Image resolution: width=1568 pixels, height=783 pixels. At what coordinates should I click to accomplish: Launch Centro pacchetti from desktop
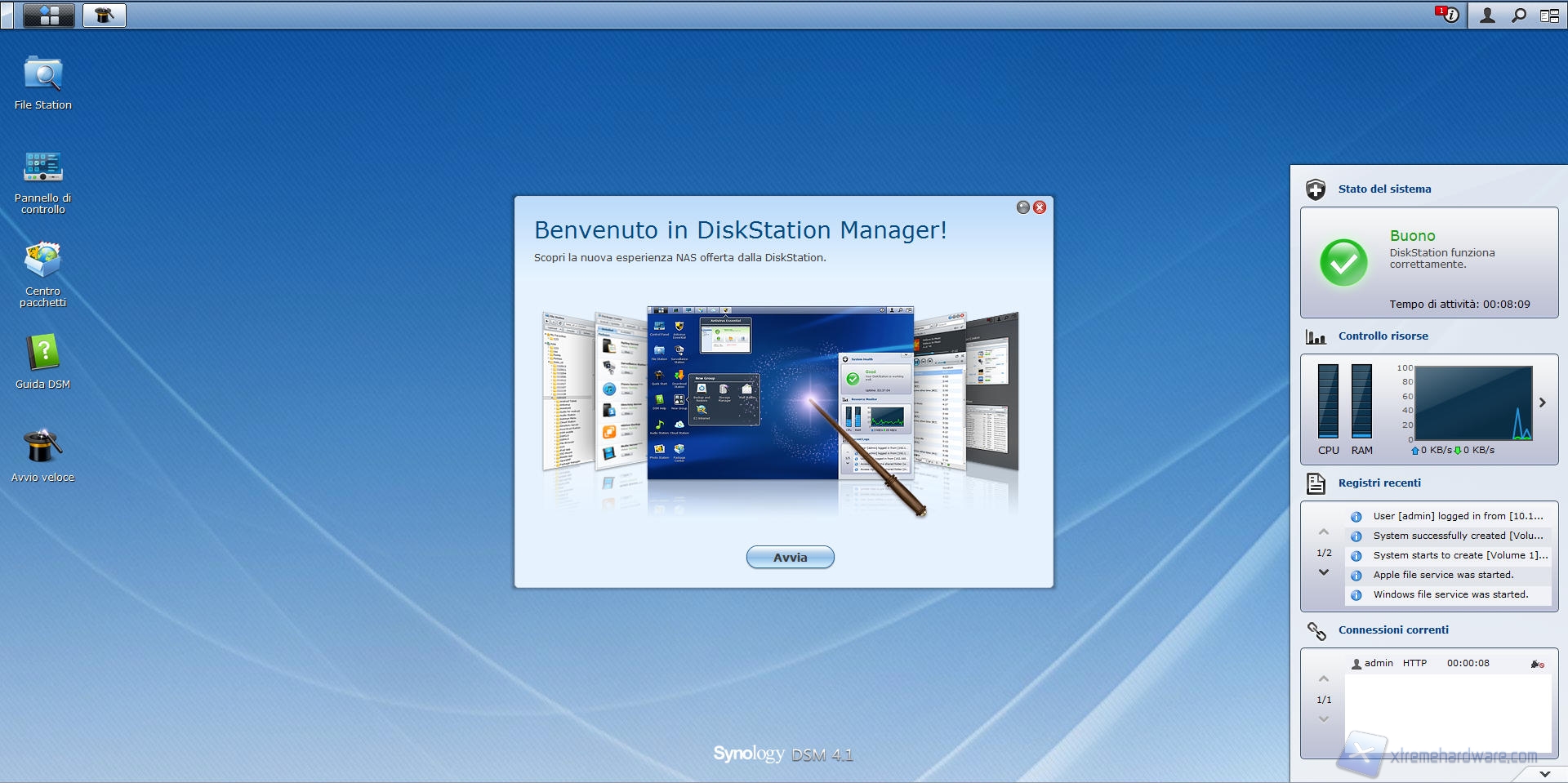click(43, 261)
